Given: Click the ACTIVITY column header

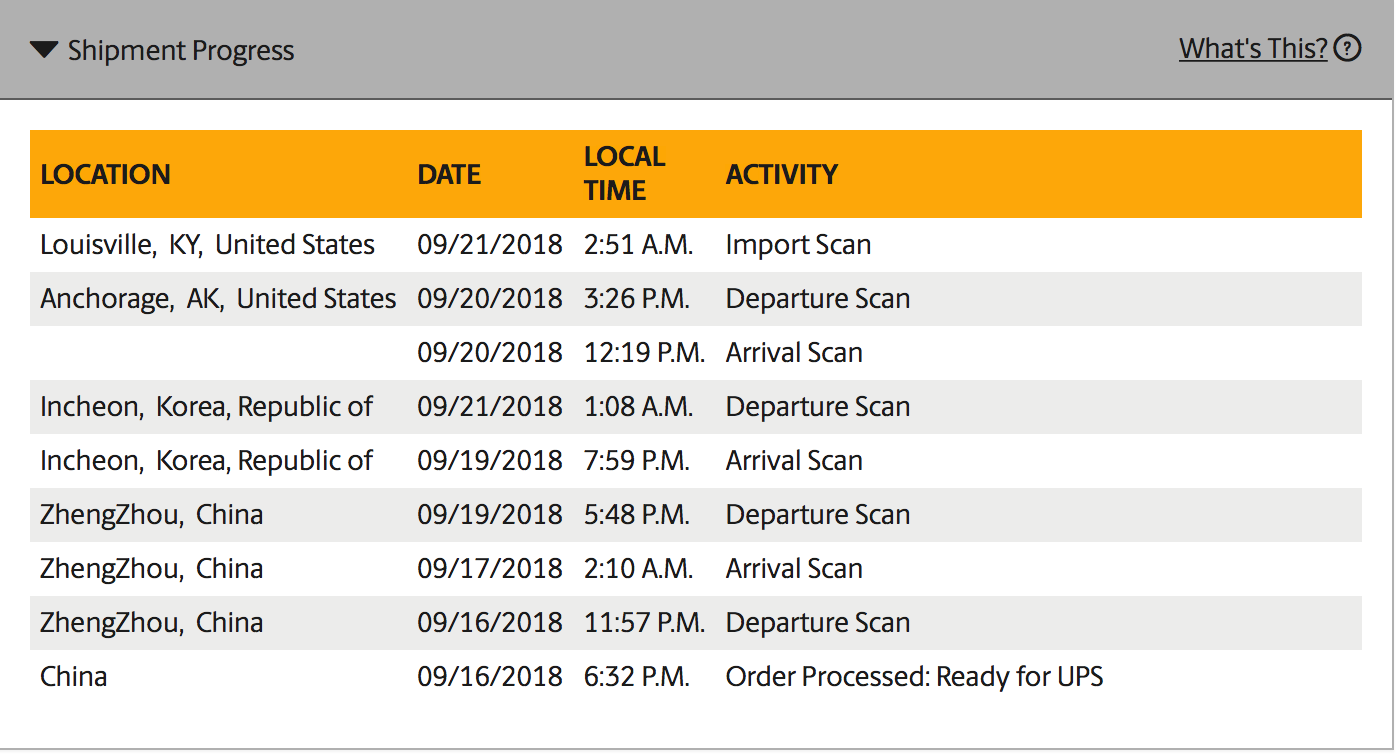Looking at the screenshot, I should point(781,174).
